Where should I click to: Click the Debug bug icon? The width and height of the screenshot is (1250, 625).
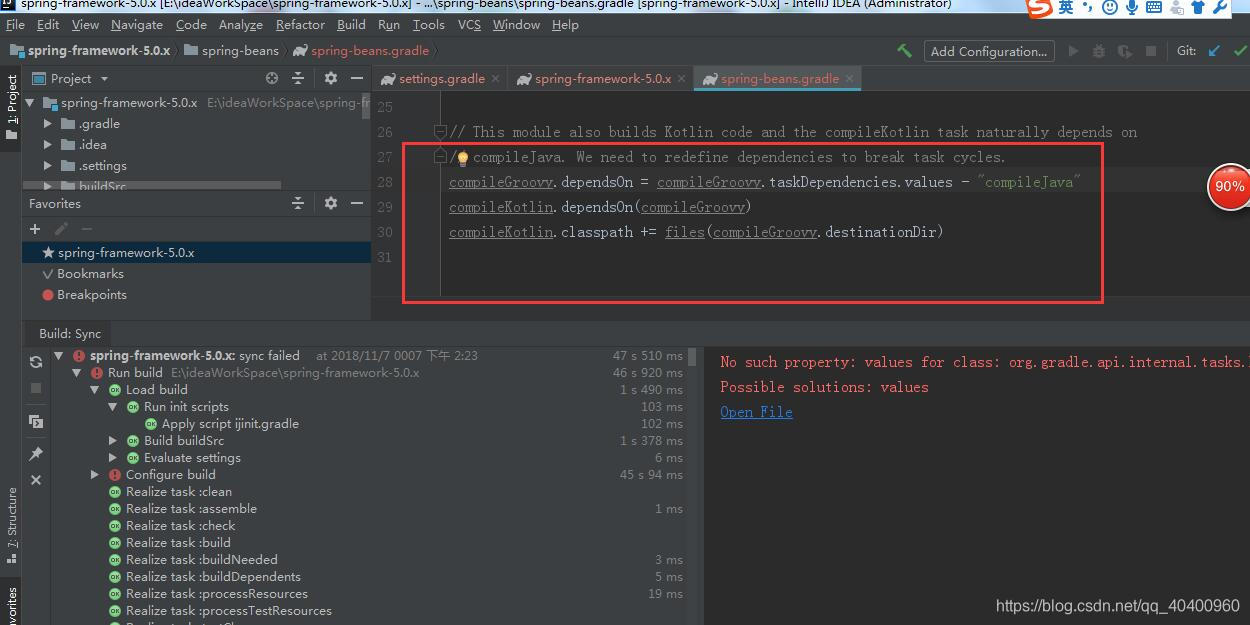tap(1099, 51)
